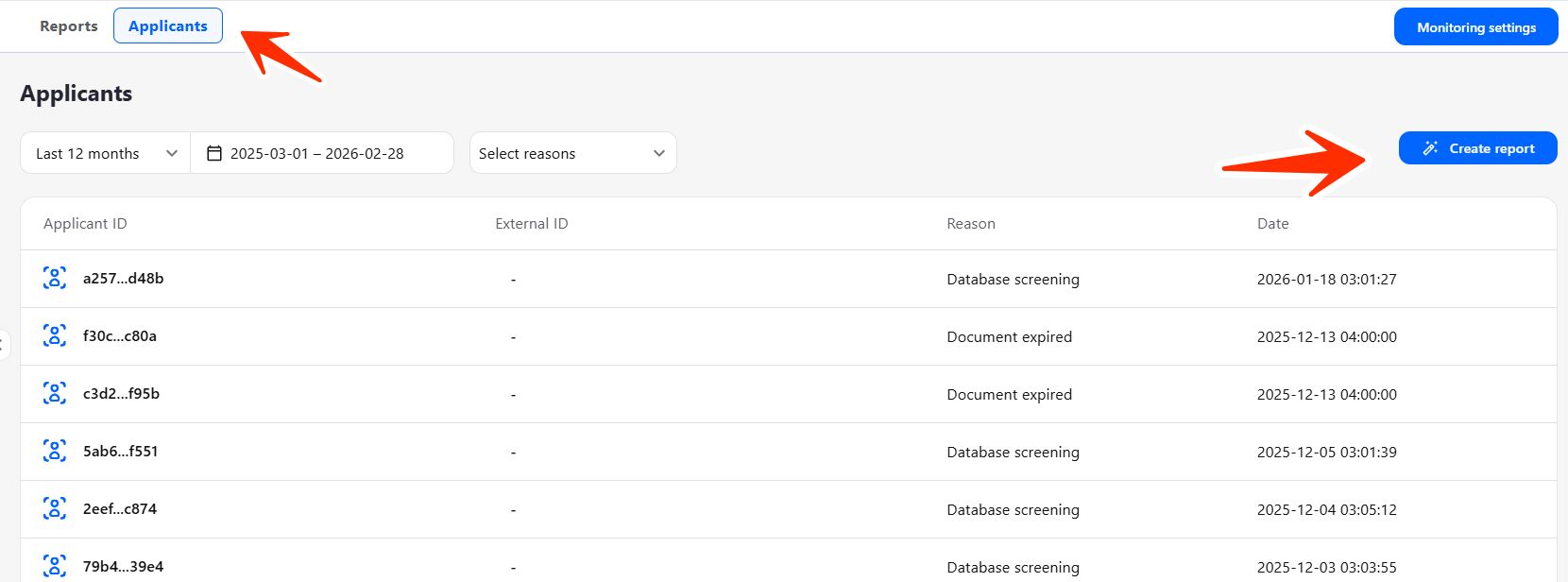This screenshot has height=582, width=1568.
Task: Switch to the Reports tab
Action: [69, 26]
